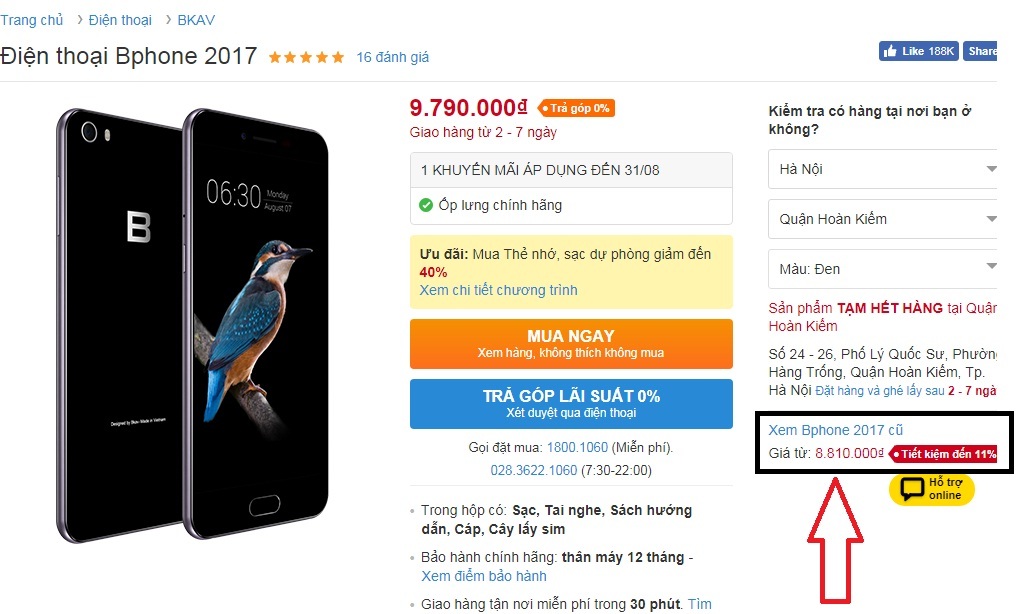Open Xem Bphone 2017 cũ link

tap(836, 430)
